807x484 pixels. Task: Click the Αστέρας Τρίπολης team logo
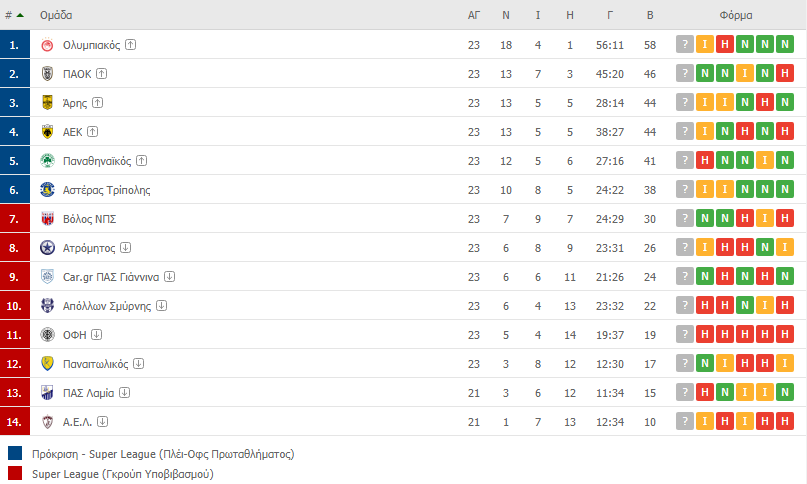tap(47, 190)
